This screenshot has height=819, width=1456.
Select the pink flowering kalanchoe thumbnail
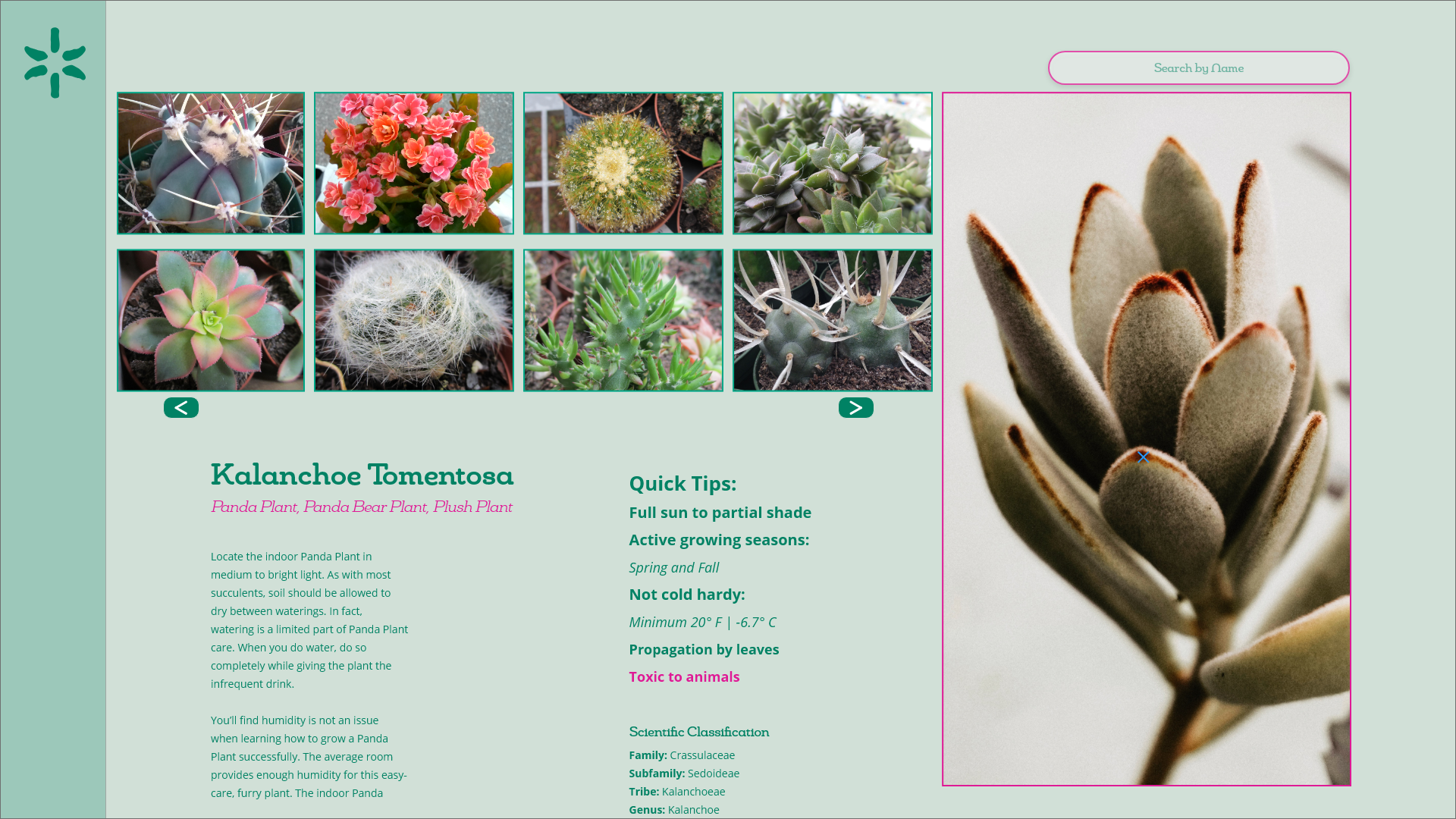(414, 163)
